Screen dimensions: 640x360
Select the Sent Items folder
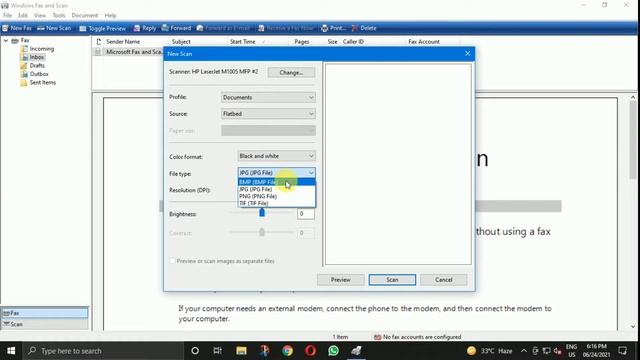(42, 82)
